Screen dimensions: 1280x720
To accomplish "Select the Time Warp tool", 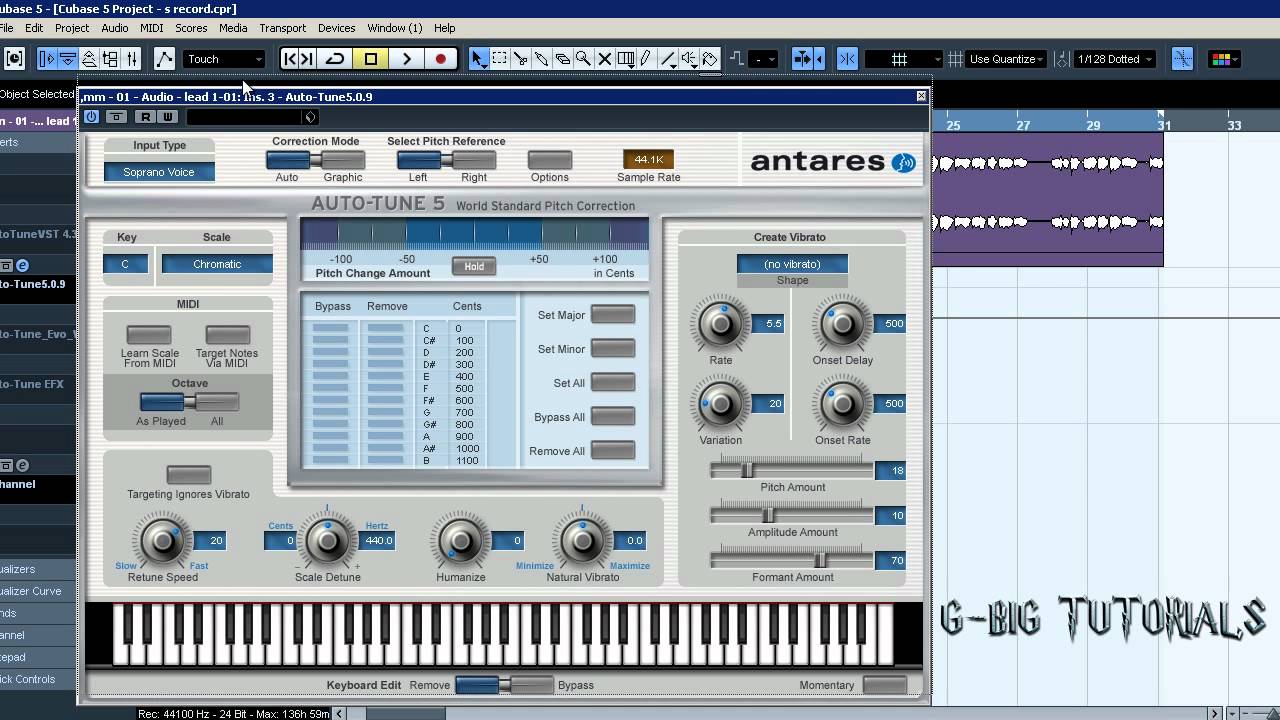I will (x=626, y=59).
